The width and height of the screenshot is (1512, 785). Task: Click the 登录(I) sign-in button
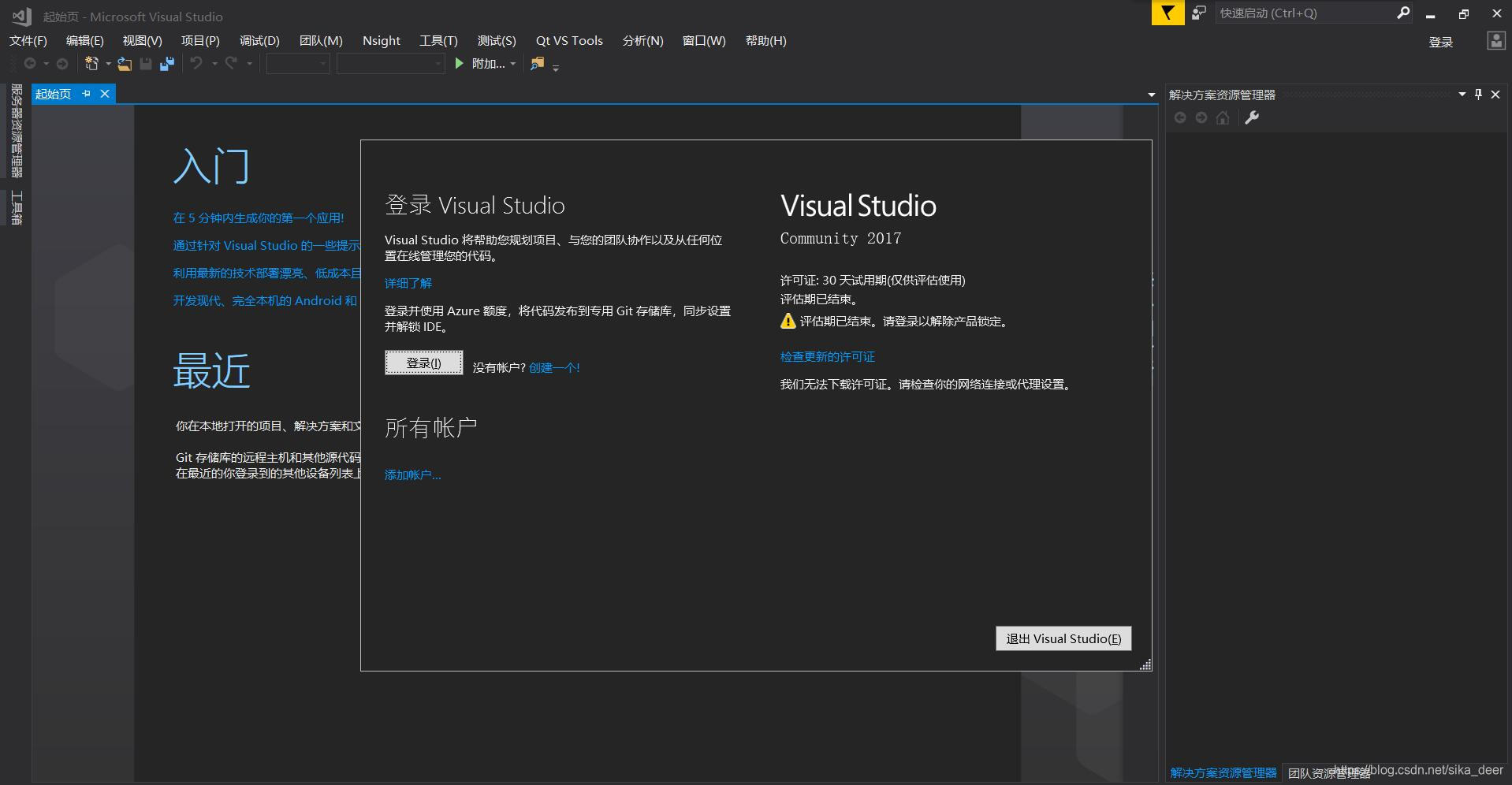pos(424,363)
